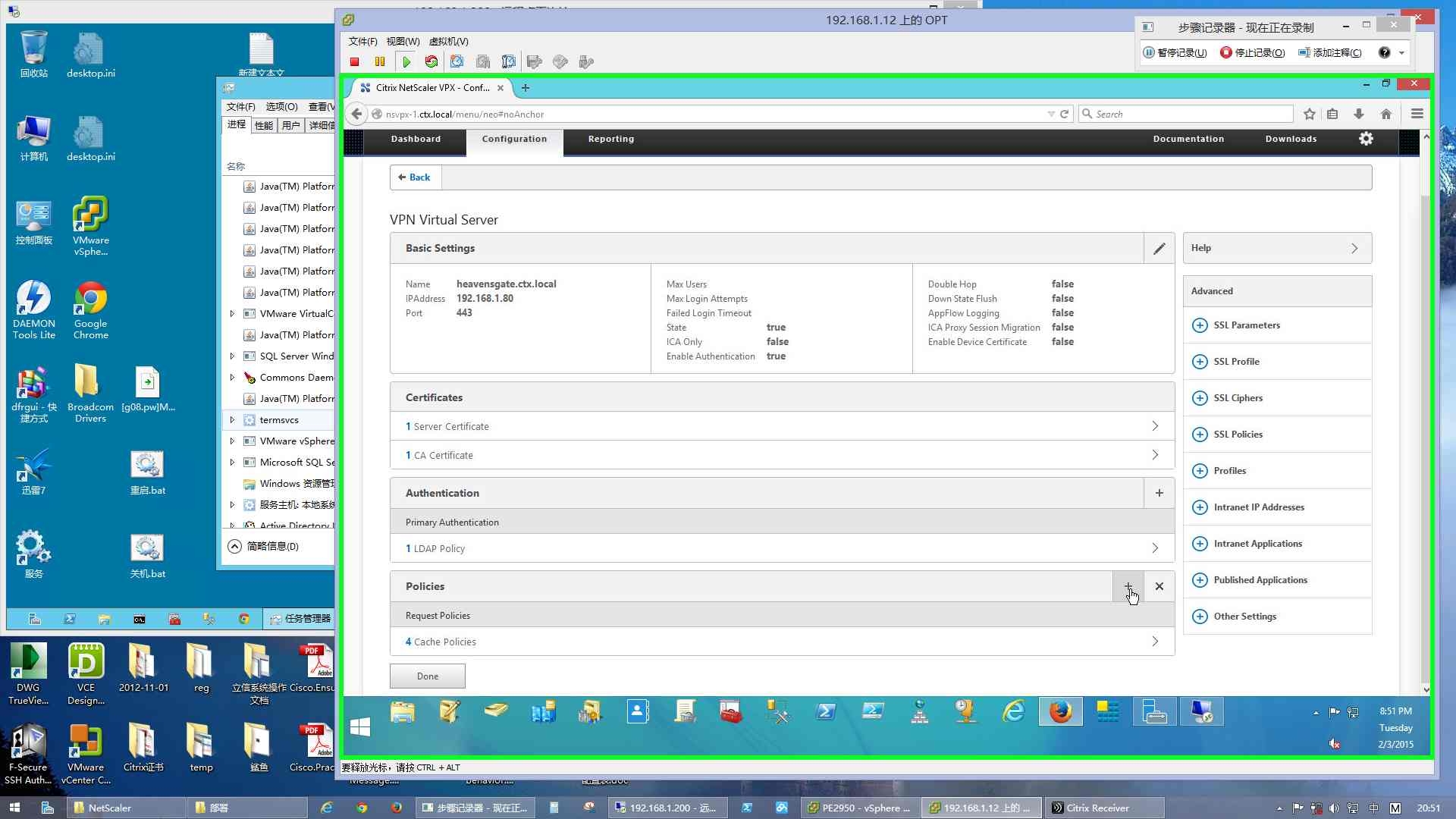Expand the Cache Policies row
This screenshot has height=819, width=1456.
click(x=782, y=642)
